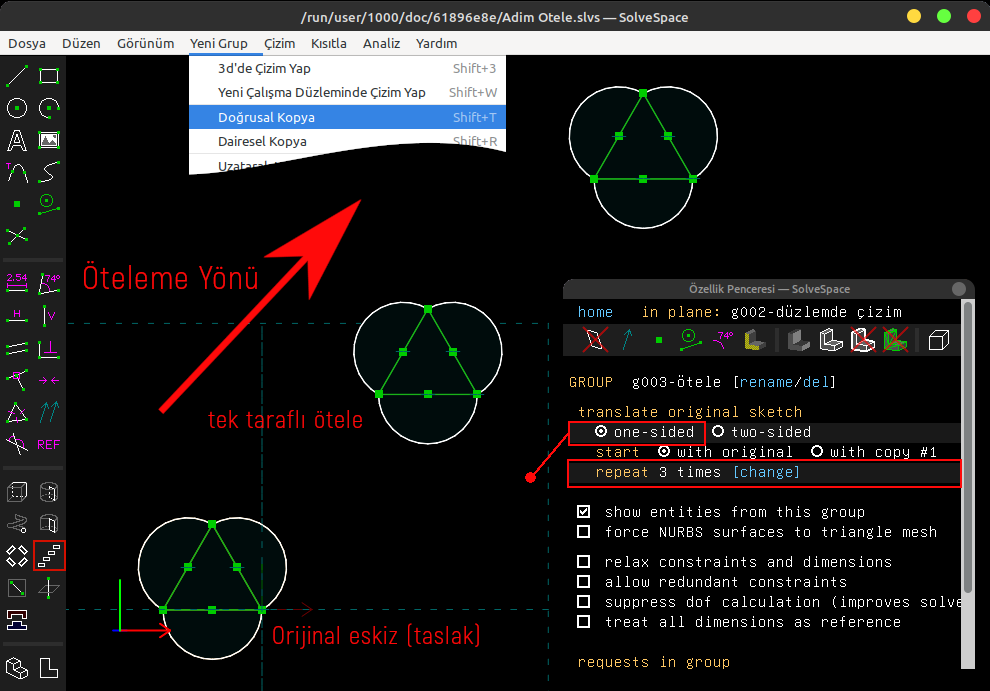Choose 3d'de Çizim Yap entry
The image size is (990, 691).
point(347,68)
